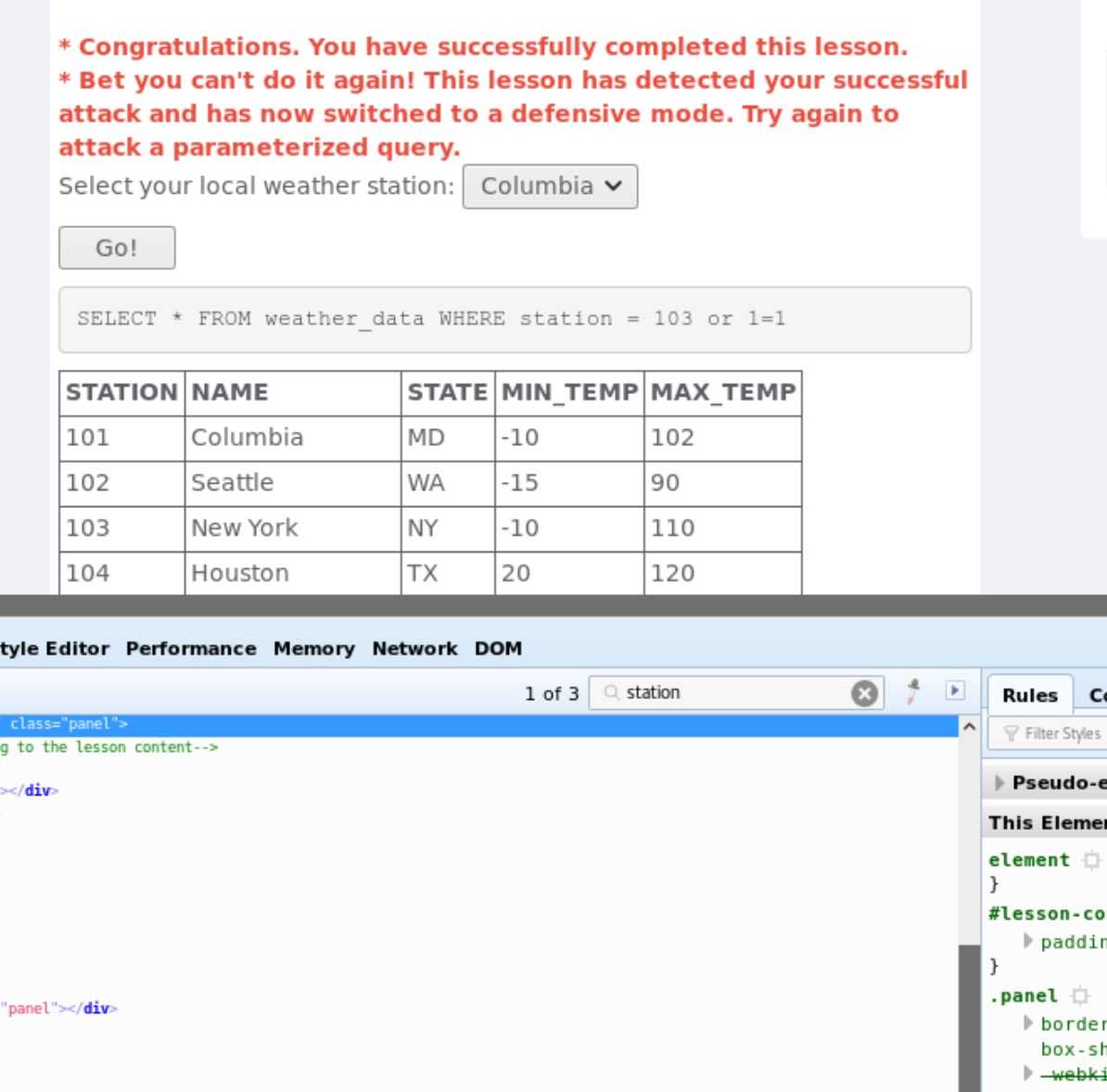1107x1092 pixels.
Task: Open the weather station dropdown showing Columbia
Action: click(550, 186)
